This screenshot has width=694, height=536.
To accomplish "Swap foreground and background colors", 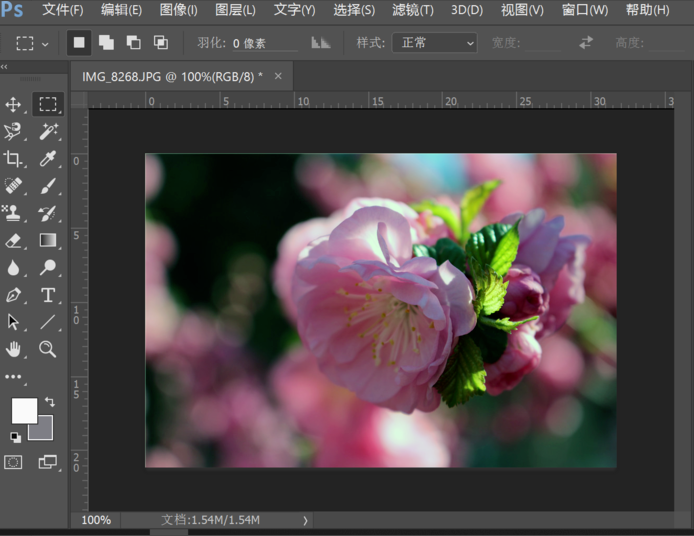I will [x=49, y=402].
